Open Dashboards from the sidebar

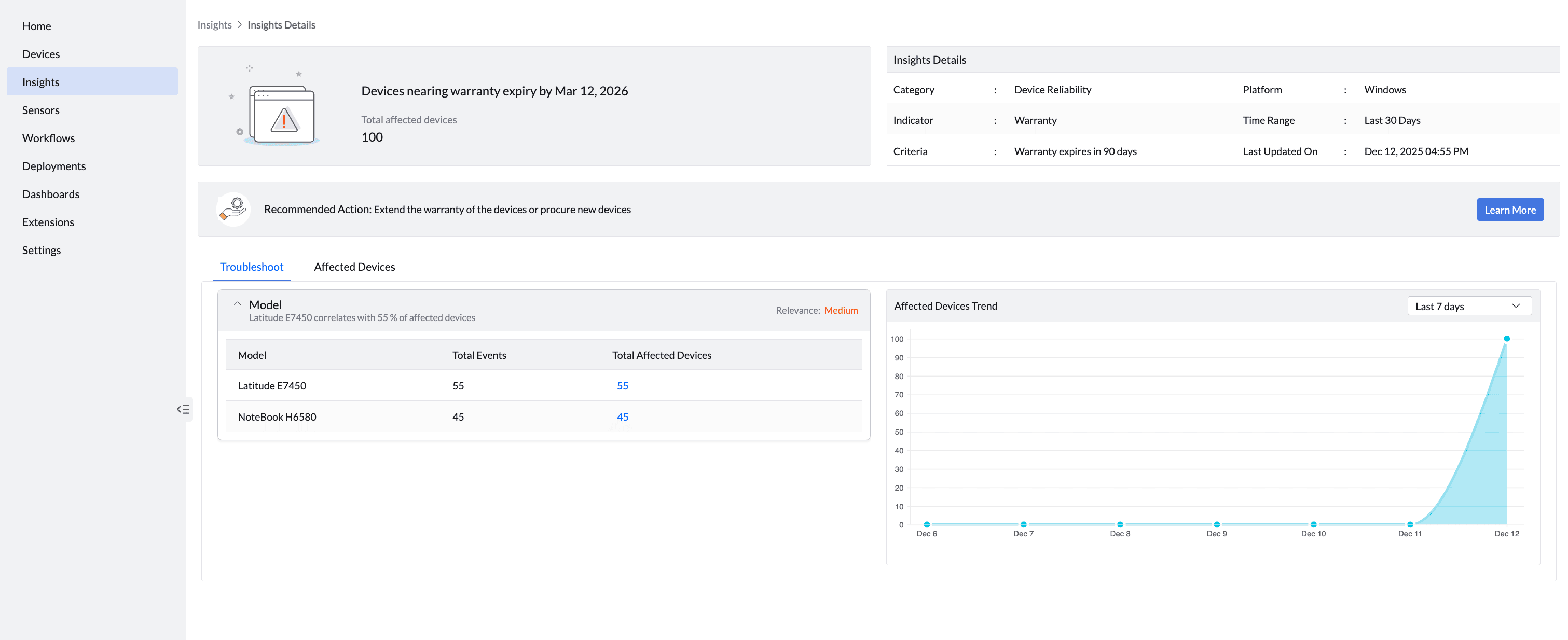(51, 194)
